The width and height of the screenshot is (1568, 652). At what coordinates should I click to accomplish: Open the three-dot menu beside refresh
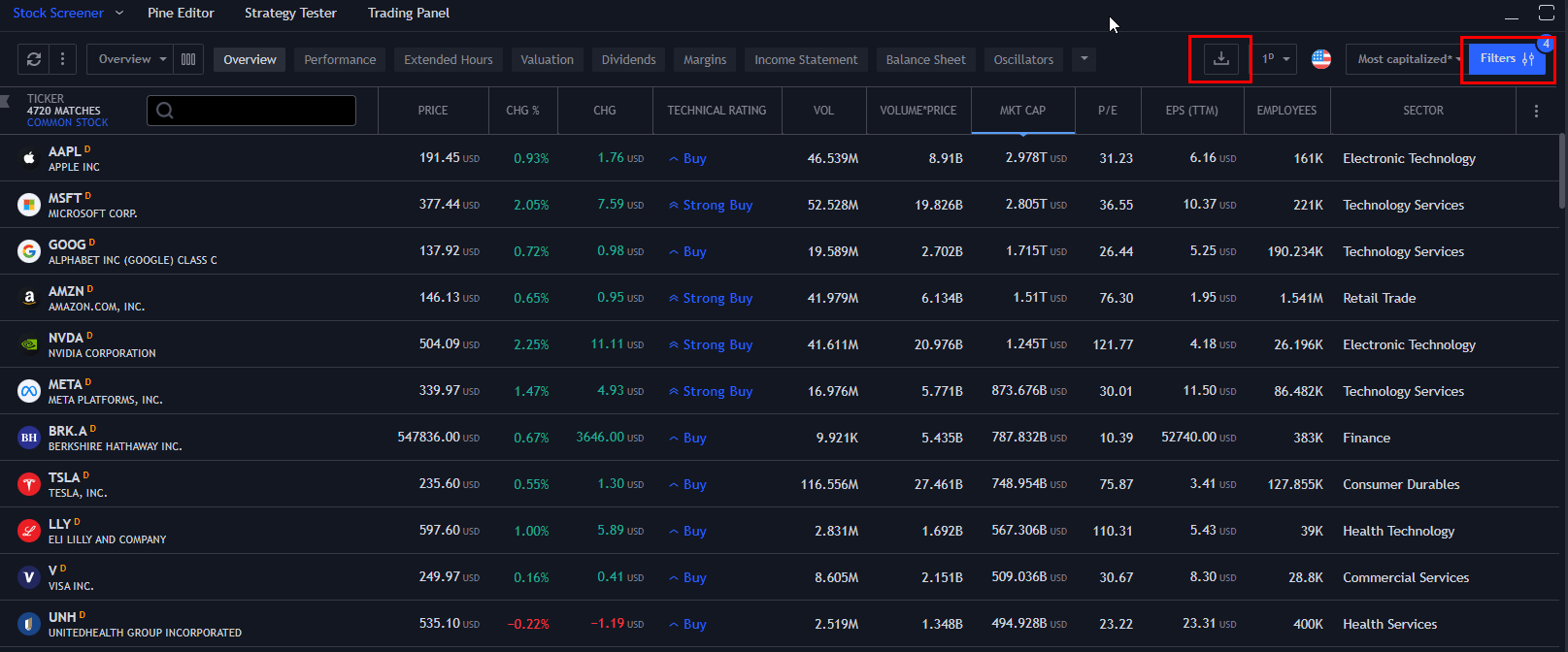point(62,59)
